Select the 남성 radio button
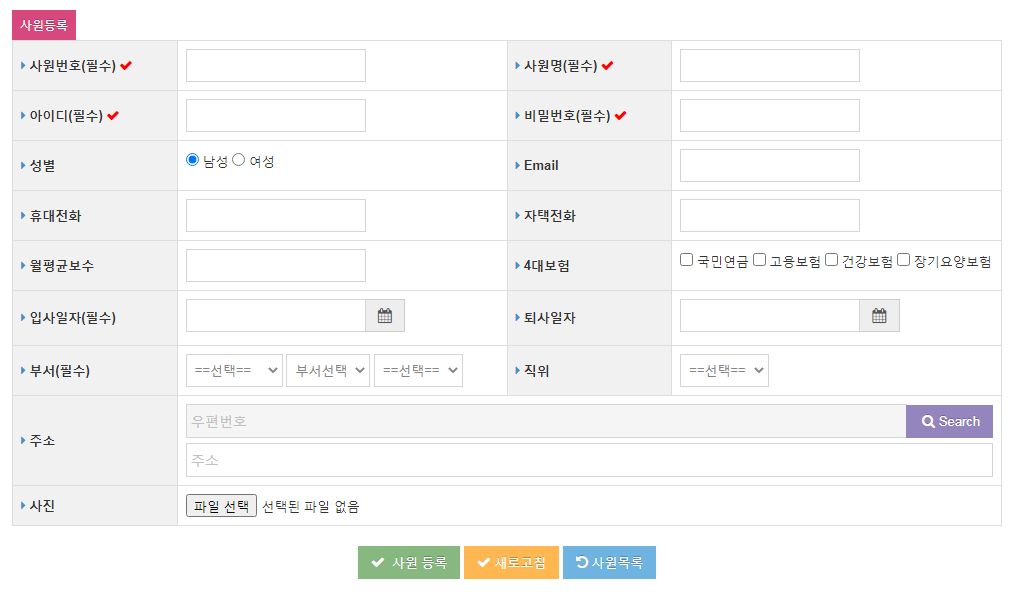Screen dimensions: 1014x597 (193, 160)
